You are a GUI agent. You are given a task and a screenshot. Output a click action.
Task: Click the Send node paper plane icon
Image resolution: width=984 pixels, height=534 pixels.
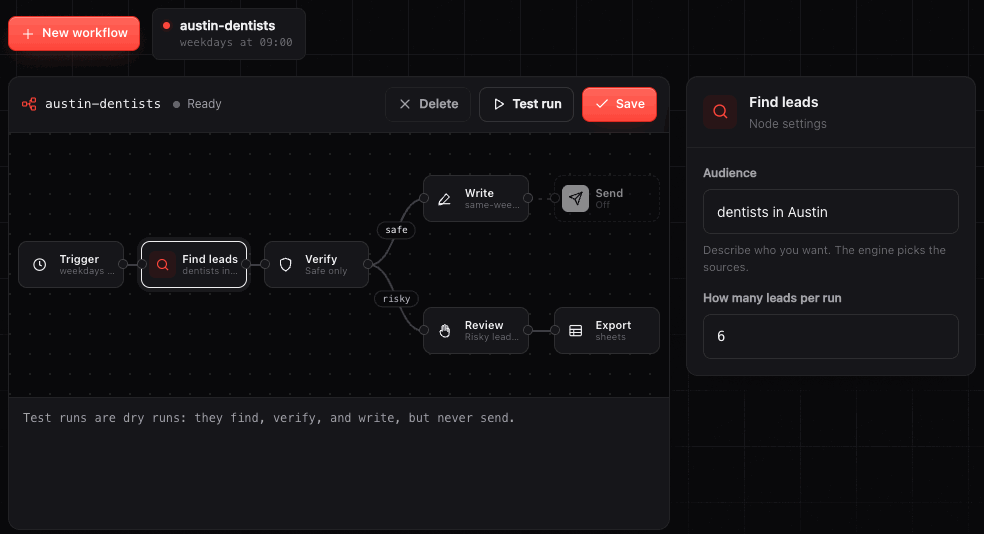pyautogui.click(x=575, y=199)
